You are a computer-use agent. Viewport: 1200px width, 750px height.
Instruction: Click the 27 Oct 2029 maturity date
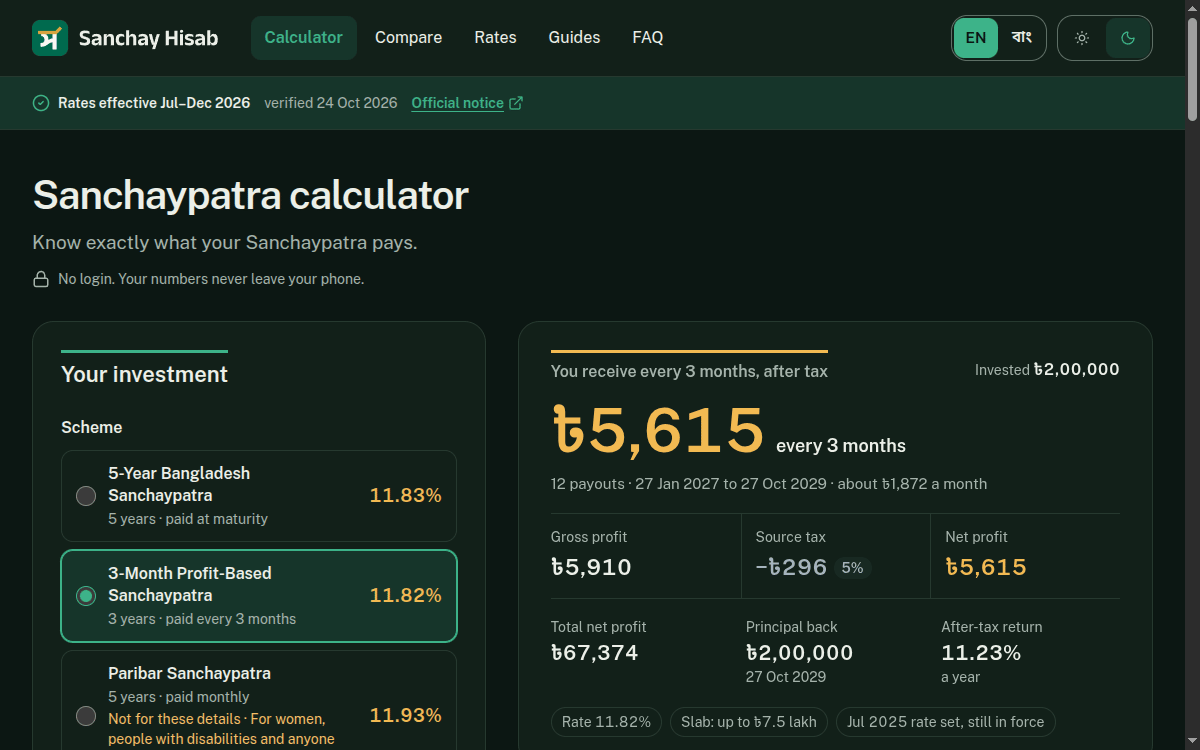(x=786, y=677)
